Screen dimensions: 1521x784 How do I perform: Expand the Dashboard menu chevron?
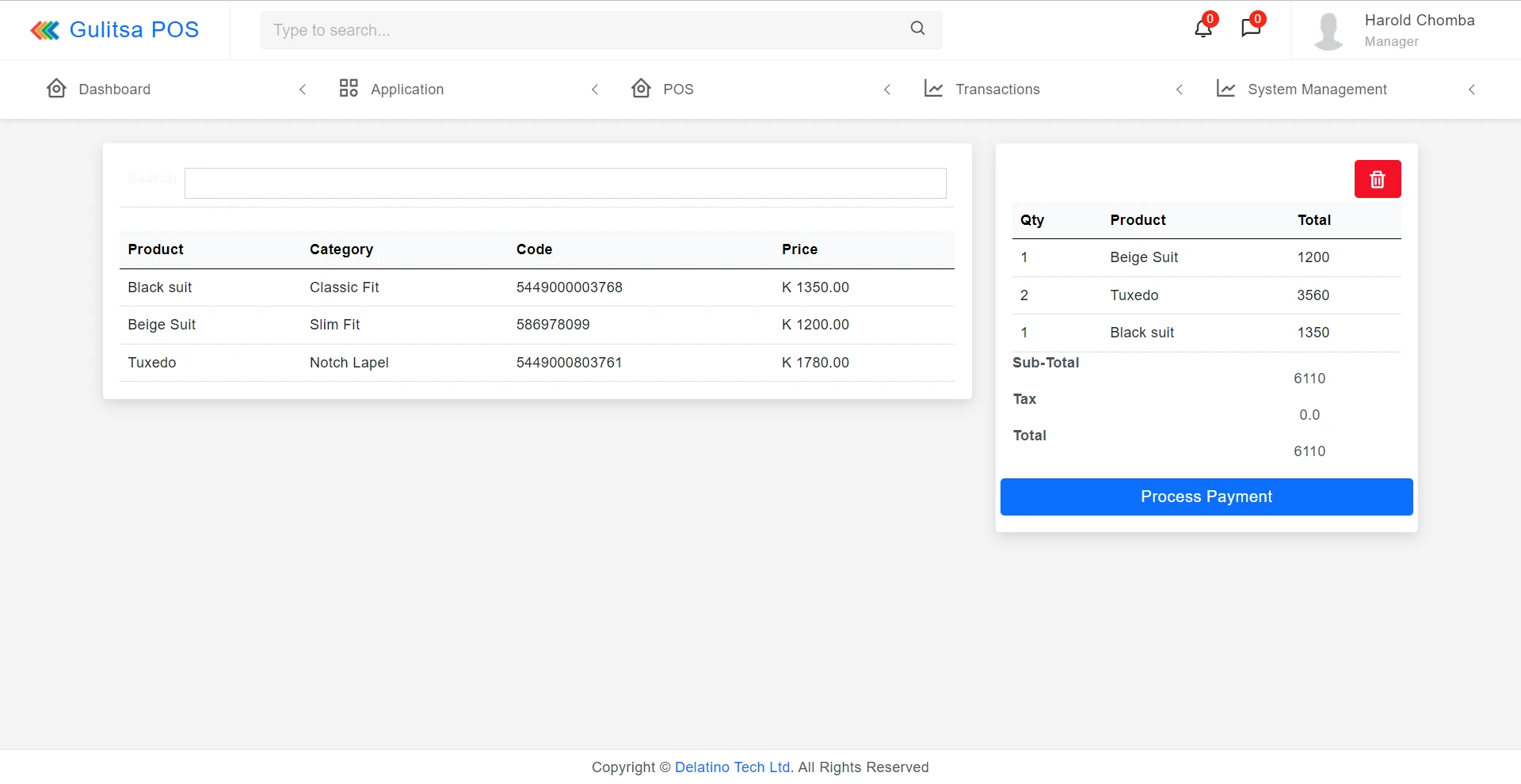tap(303, 89)
